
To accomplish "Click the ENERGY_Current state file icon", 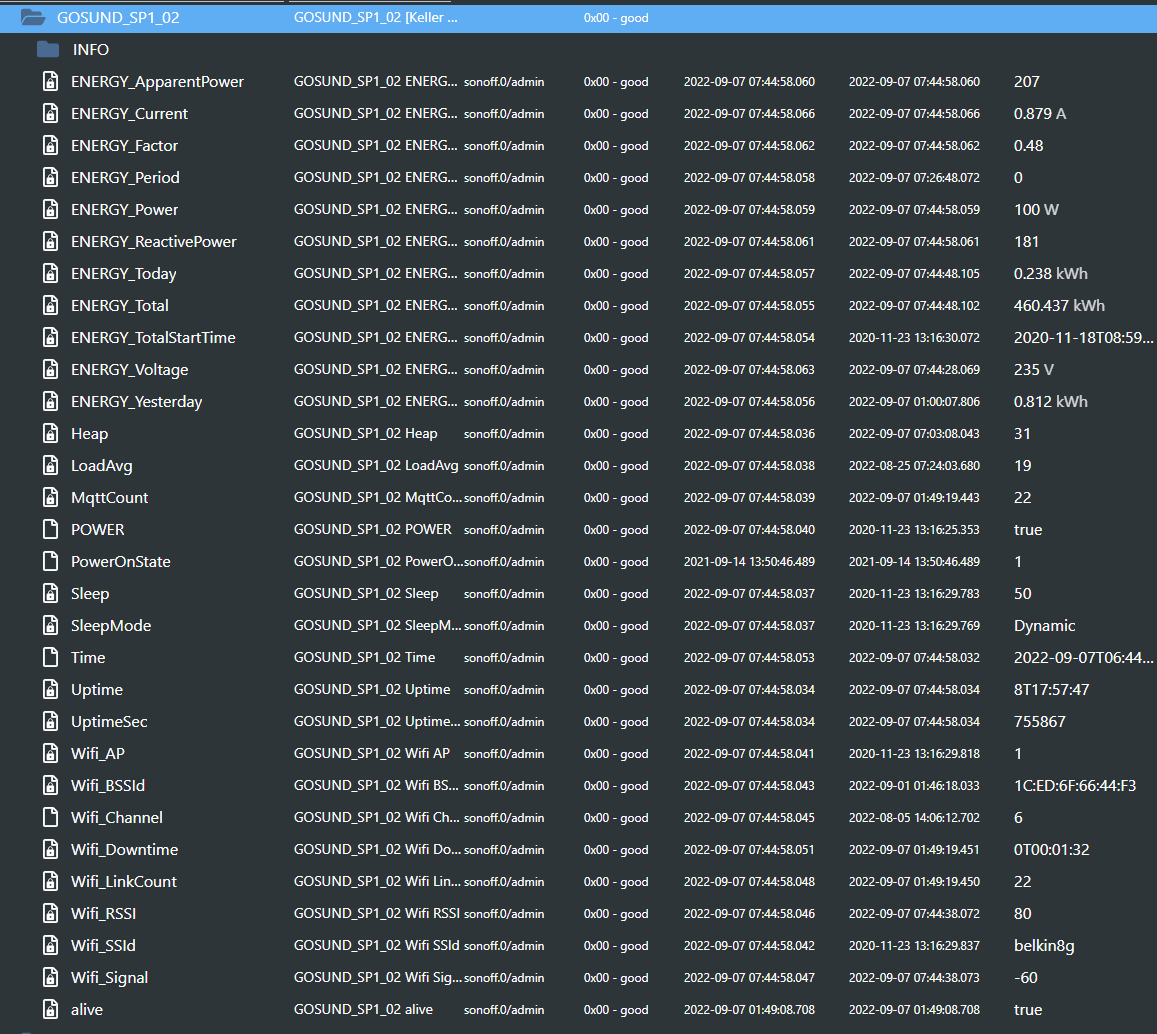I will (x=50, y=114).
